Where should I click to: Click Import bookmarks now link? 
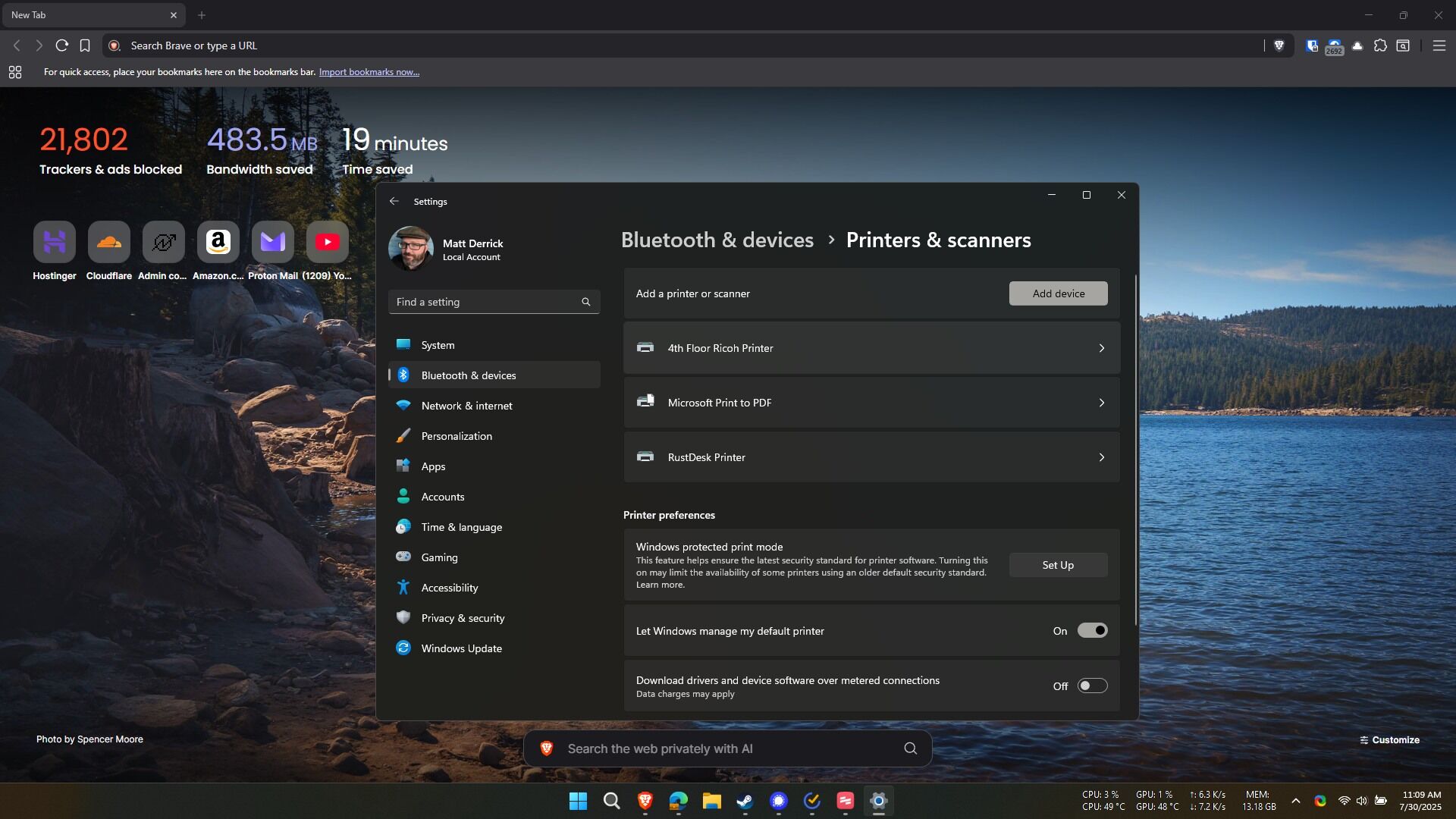[x=369, y=72]
